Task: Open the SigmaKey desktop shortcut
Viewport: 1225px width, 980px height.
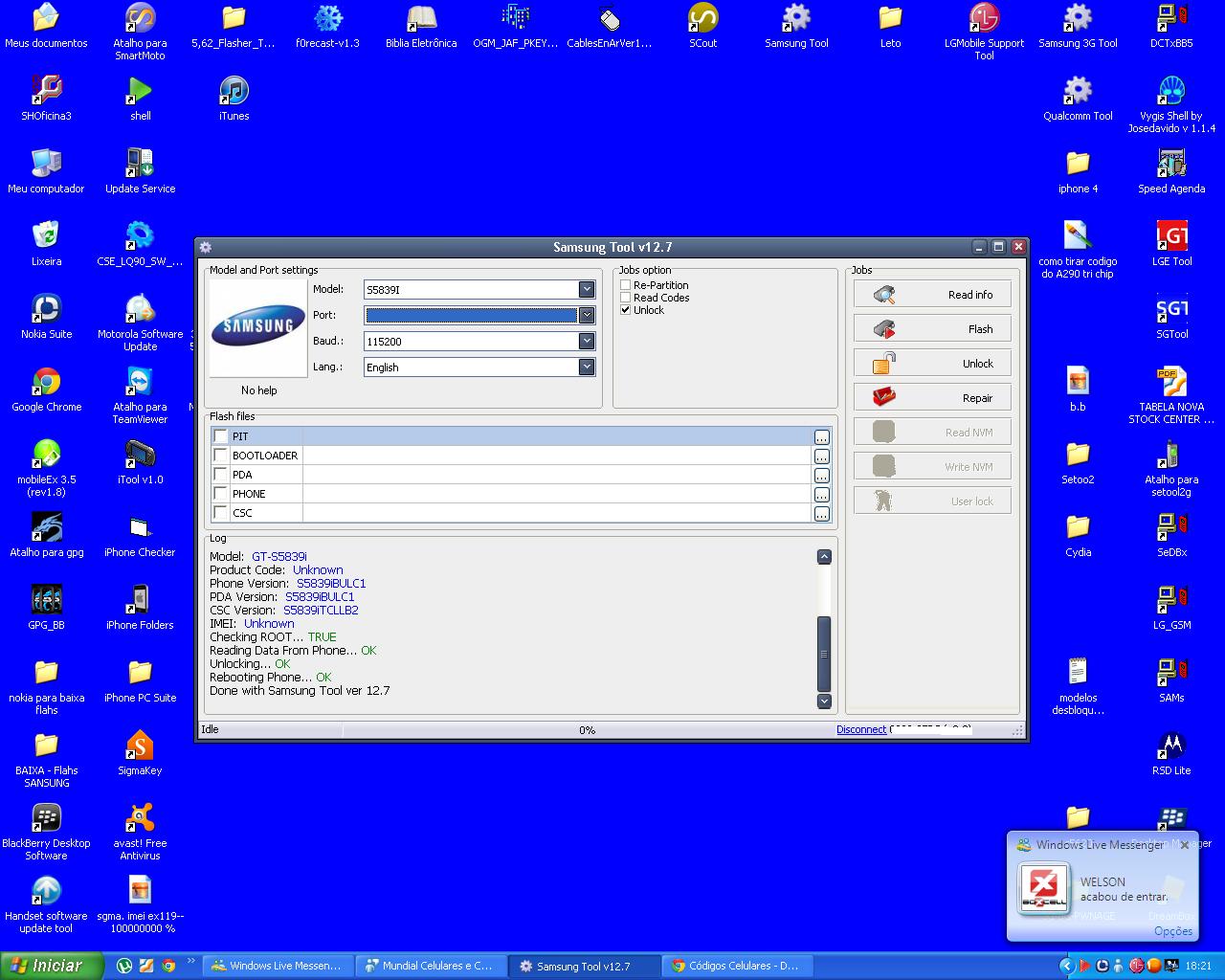Action: pos(140,753)
